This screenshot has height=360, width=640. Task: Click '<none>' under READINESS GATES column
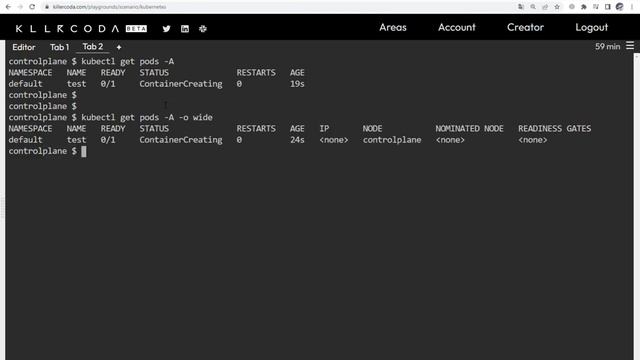coord(533,140)
